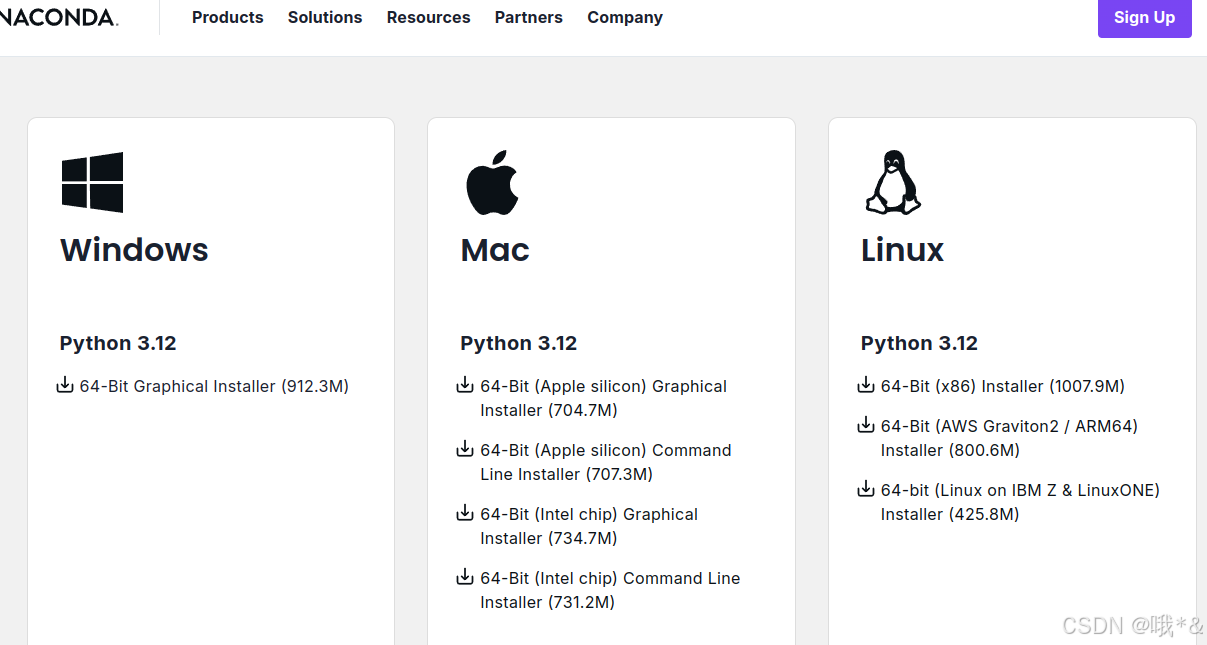1207x645 pixels.
Task: Click download icon beside Apple silicon Graphical Installer
Action: click(x=465, y=385)
